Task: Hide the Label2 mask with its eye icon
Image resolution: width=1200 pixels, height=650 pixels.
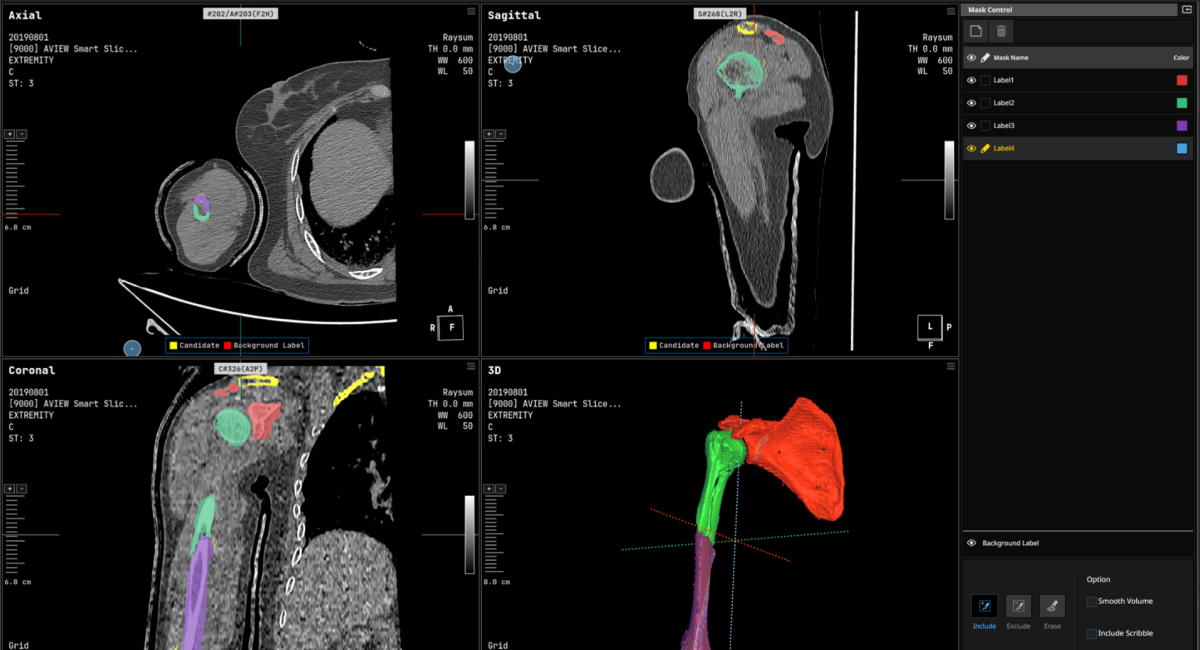Action: [971, 103]
